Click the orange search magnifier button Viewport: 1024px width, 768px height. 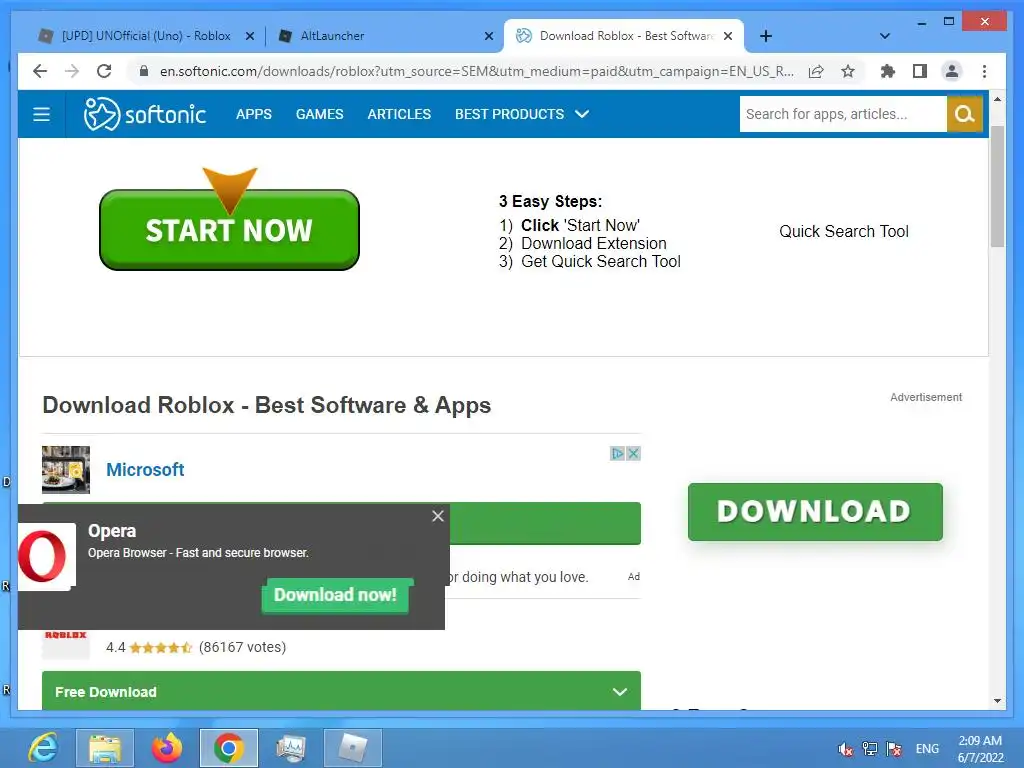click(965, 114)
